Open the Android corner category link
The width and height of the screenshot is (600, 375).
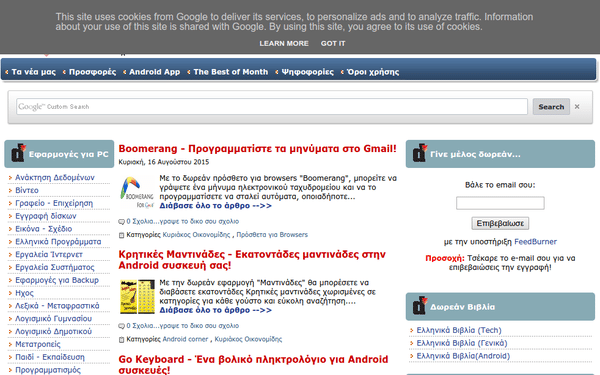(x=185, y=339)
